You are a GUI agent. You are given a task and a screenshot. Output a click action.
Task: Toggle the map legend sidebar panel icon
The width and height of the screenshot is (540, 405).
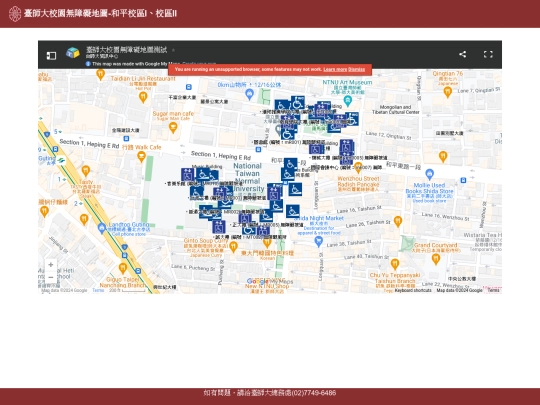51,55
